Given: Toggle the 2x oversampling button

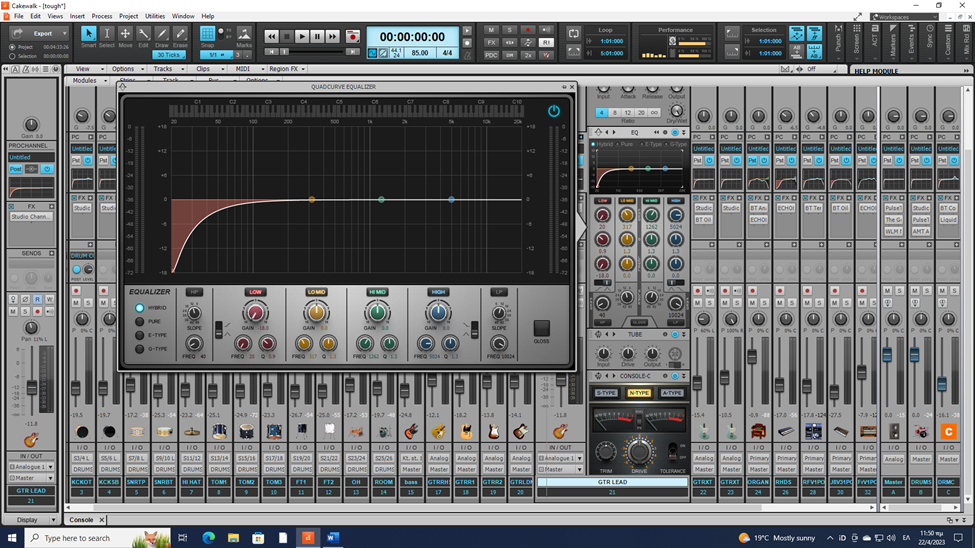Looking at the screenshot, I should click(x=528, y=55).
